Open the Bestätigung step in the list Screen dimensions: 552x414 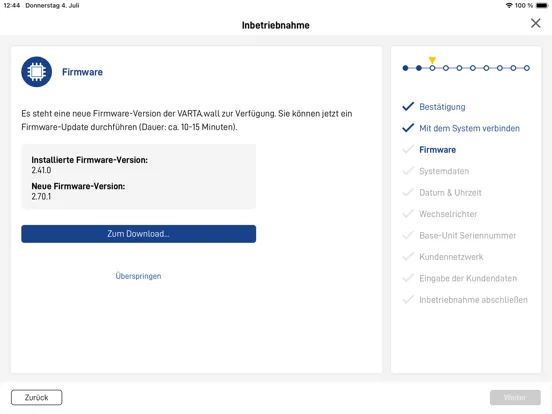pos(442,107)
